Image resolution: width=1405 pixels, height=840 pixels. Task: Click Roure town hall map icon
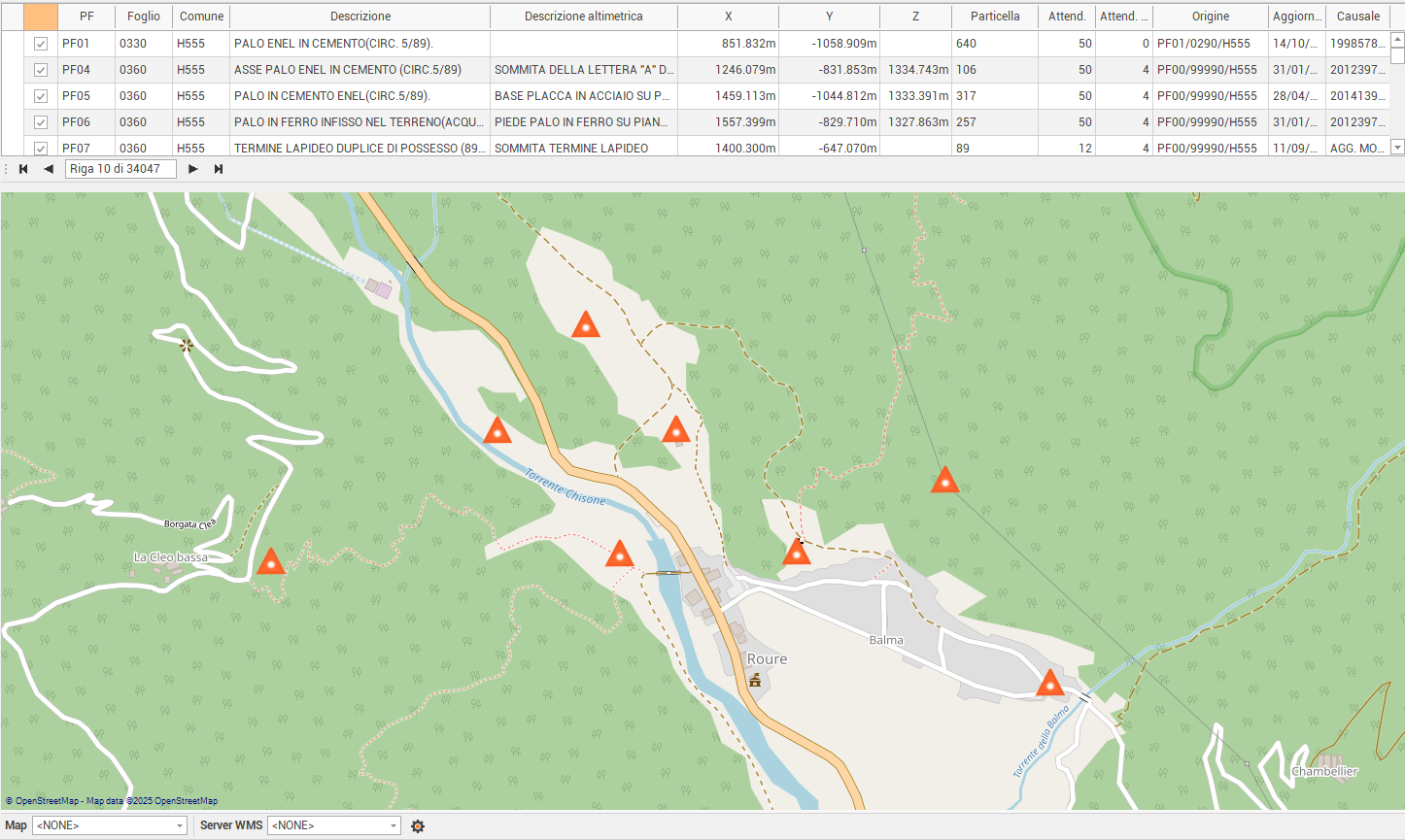(x=754, y=680)
